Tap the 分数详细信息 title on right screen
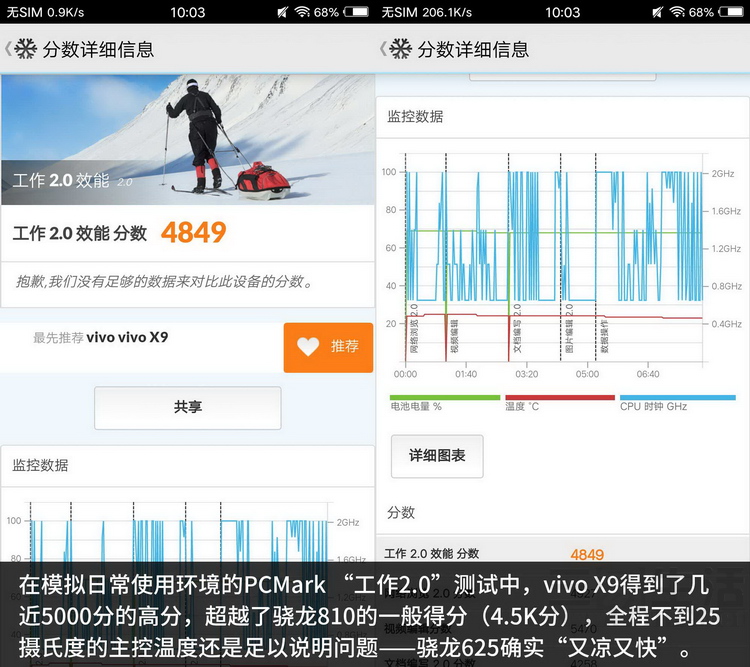This screenshot has width=750, height=667. [474, 49]
